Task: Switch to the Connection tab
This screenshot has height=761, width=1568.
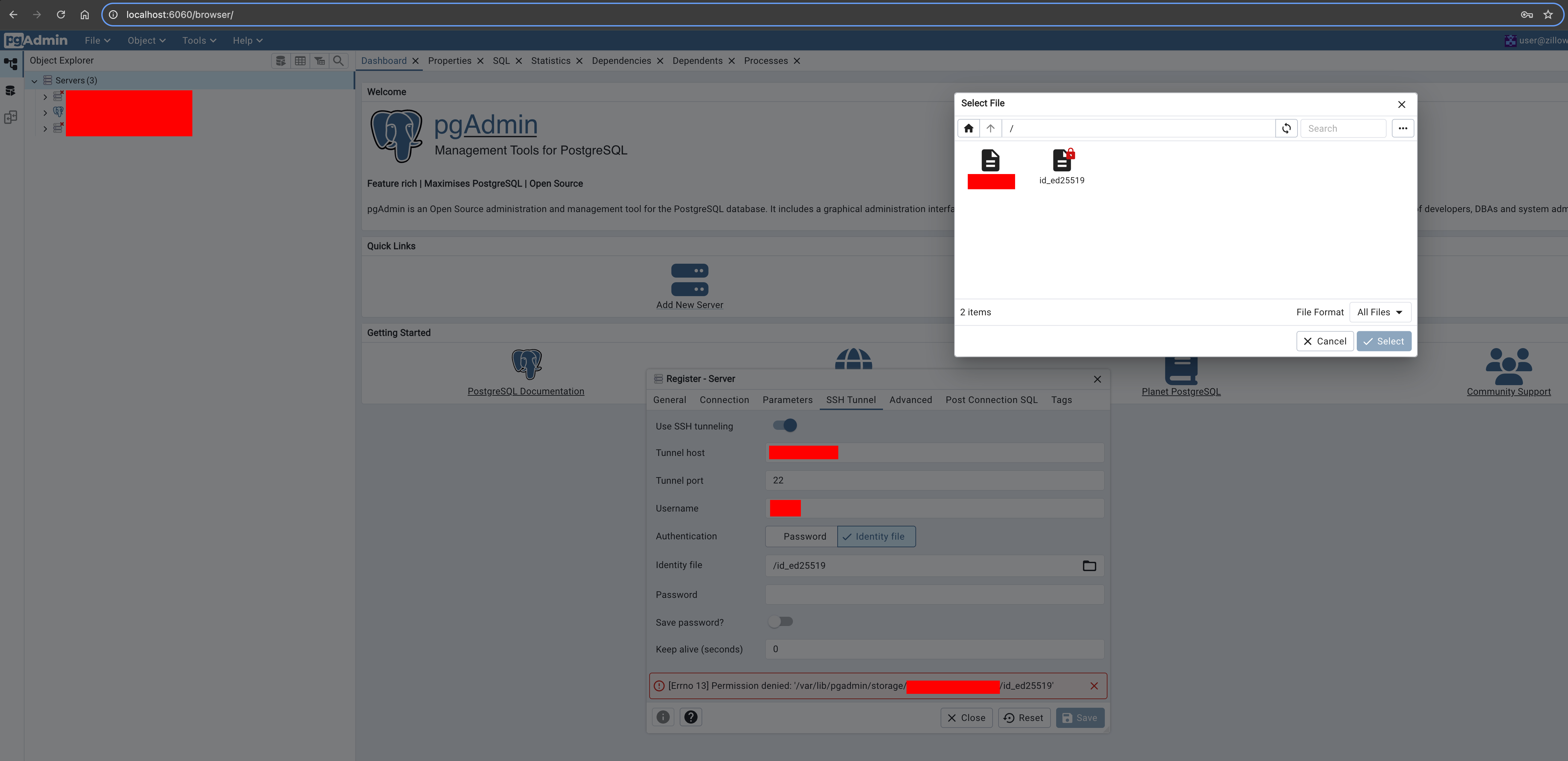Action: point(724,400)
